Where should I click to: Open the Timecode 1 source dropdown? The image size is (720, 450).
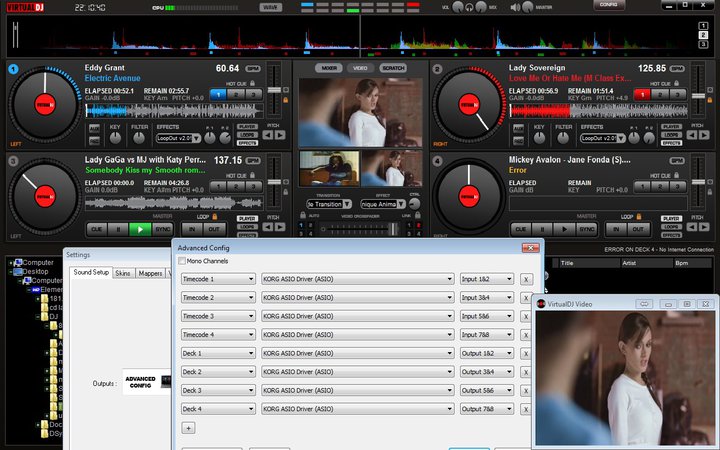click(218, 279)
